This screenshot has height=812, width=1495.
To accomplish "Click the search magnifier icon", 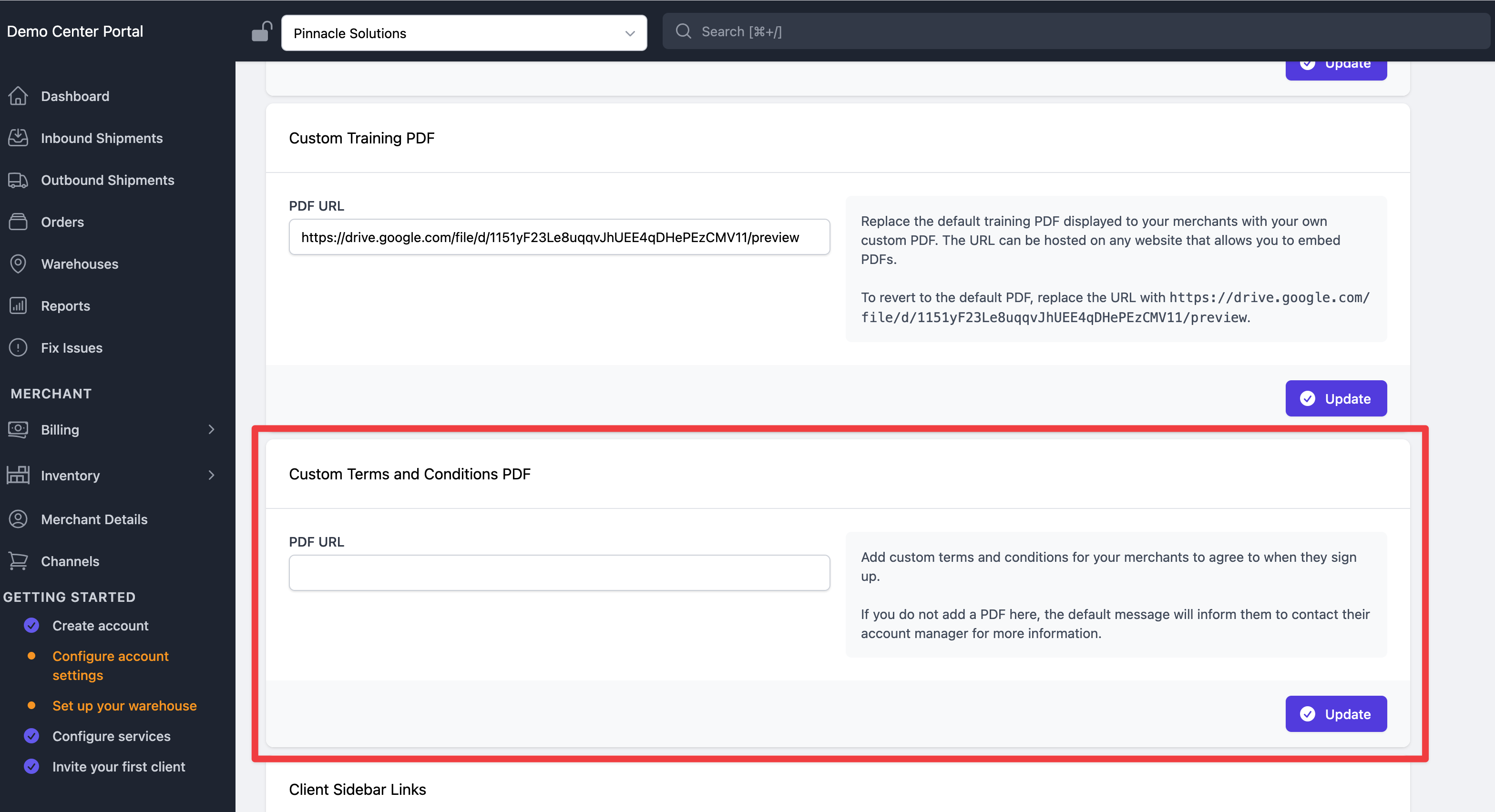I will [x=683, y=31].
